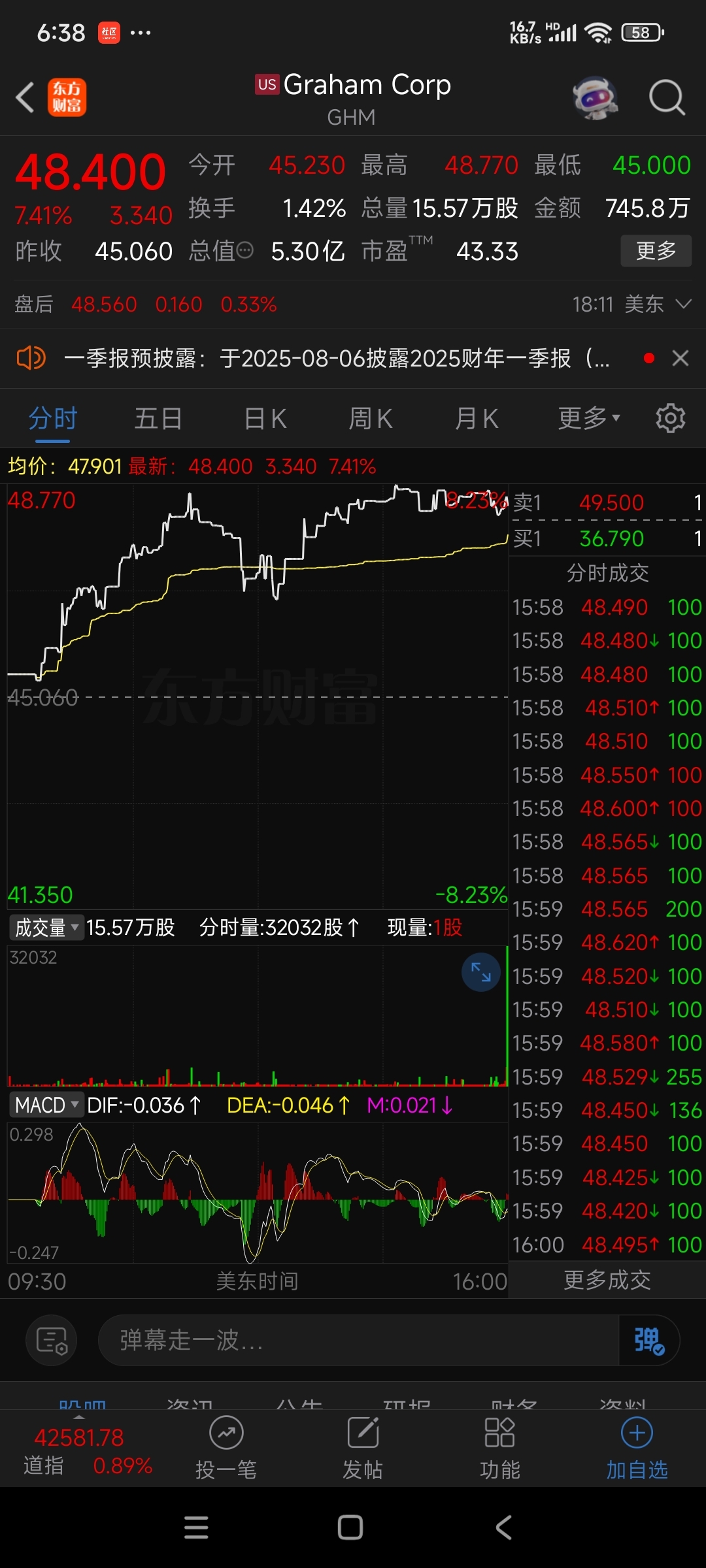
Task: Tap the MACD indicator chart
Action: (258, 1193)
